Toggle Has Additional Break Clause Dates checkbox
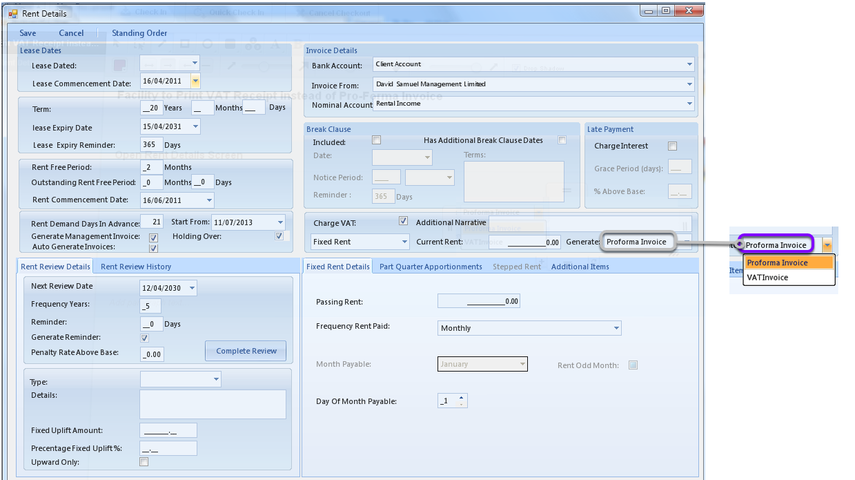 562,140
